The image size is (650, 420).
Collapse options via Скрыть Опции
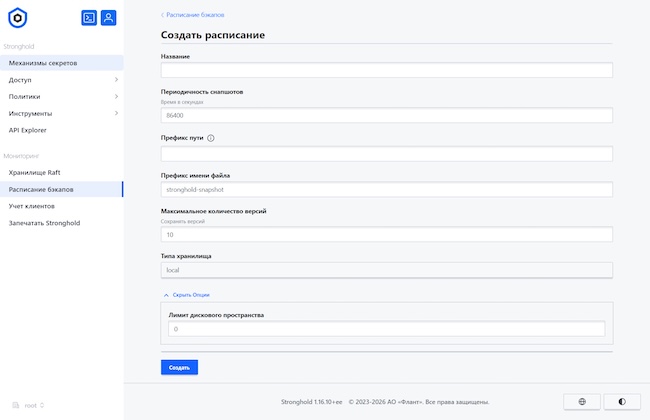coord(189,295)
